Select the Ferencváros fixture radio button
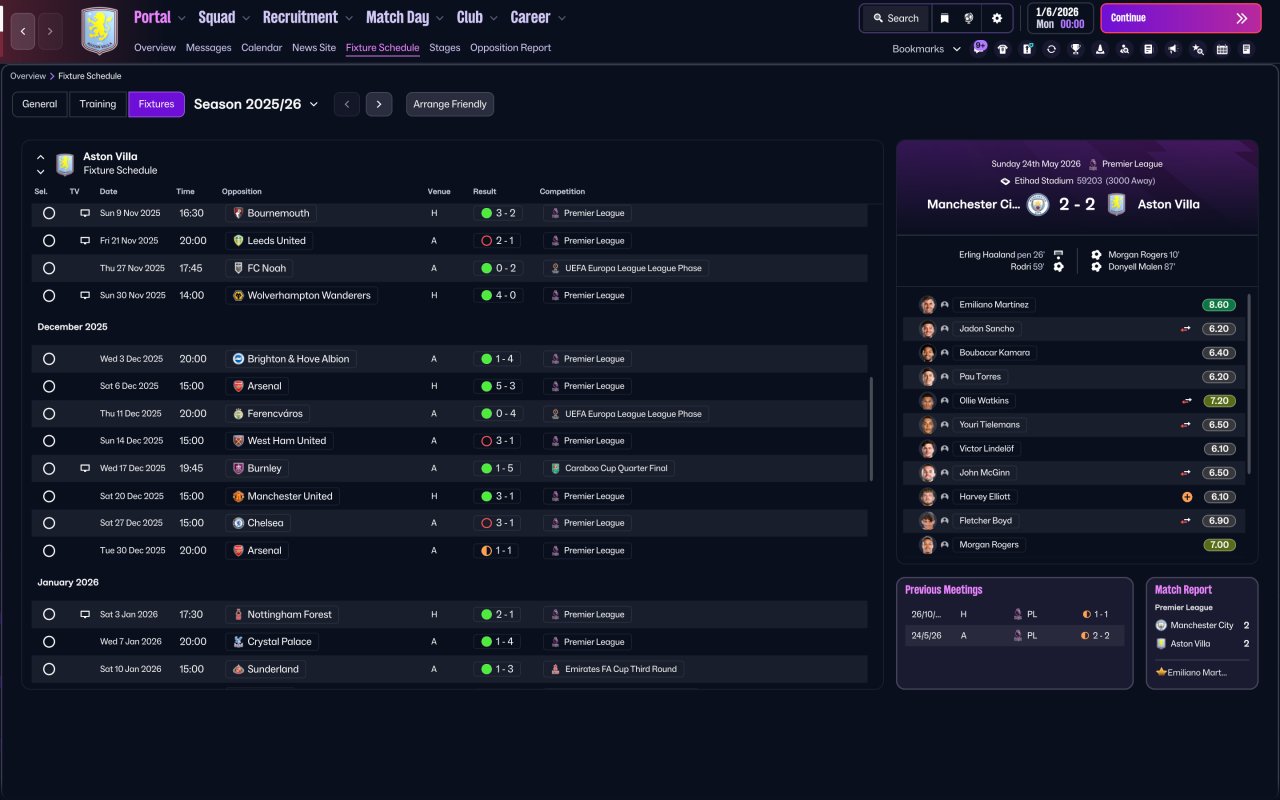 coord(49,414)
